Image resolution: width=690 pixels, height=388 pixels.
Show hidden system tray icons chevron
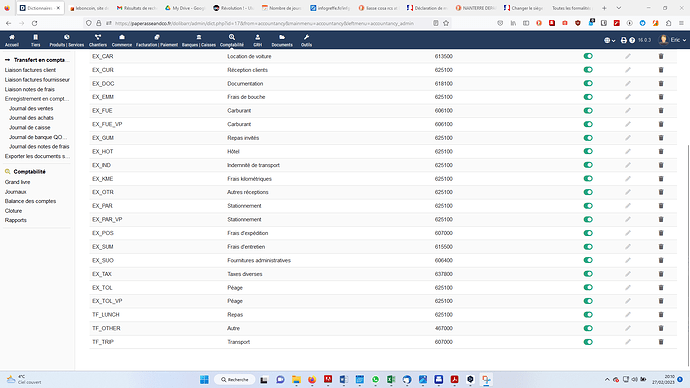(607, 379)
